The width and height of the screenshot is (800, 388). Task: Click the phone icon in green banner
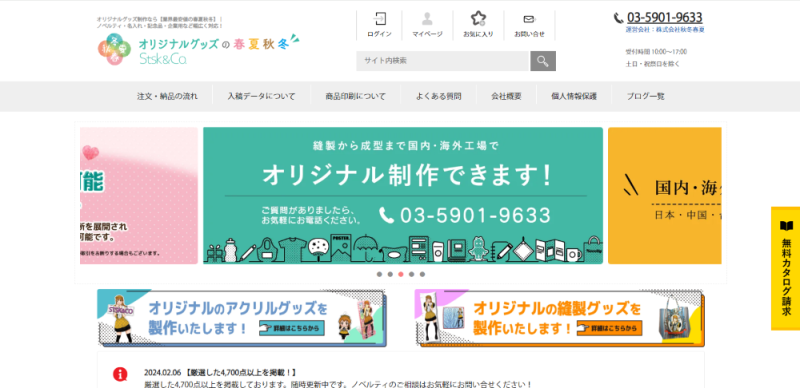pos(386,215)
